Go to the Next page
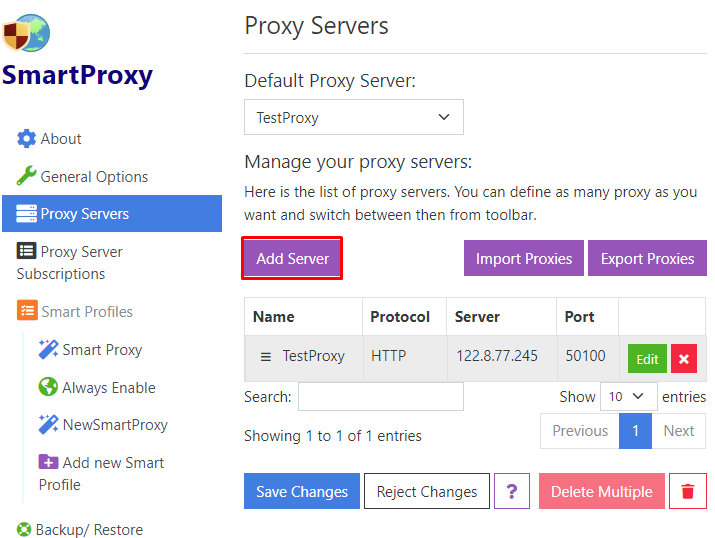This screenshot has width=715, height=538. 679,431
